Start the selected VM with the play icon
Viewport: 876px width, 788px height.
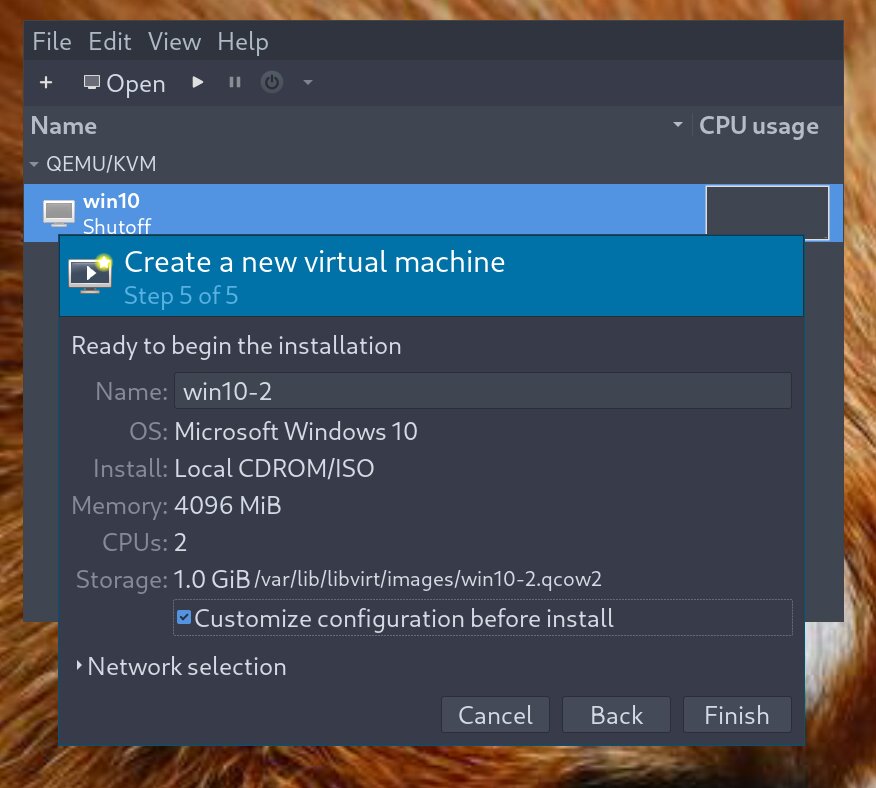(x=197, y=83)
